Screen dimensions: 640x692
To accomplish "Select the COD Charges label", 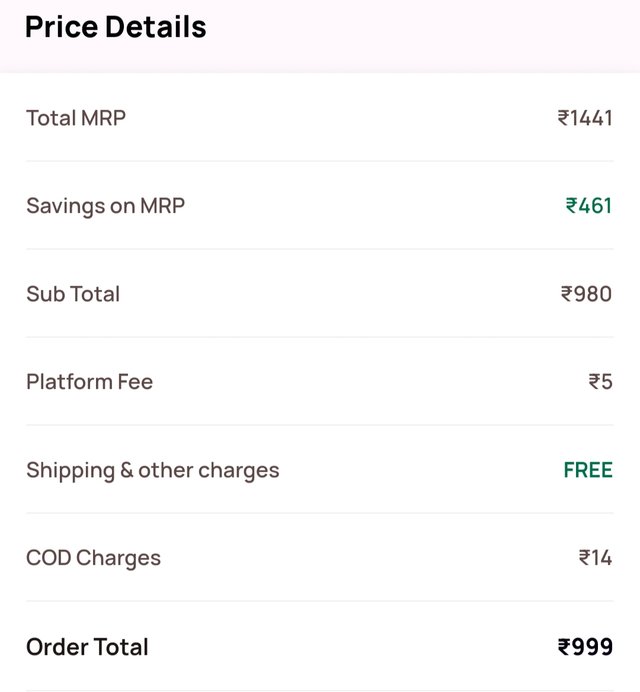I will (x=94, y=558).
